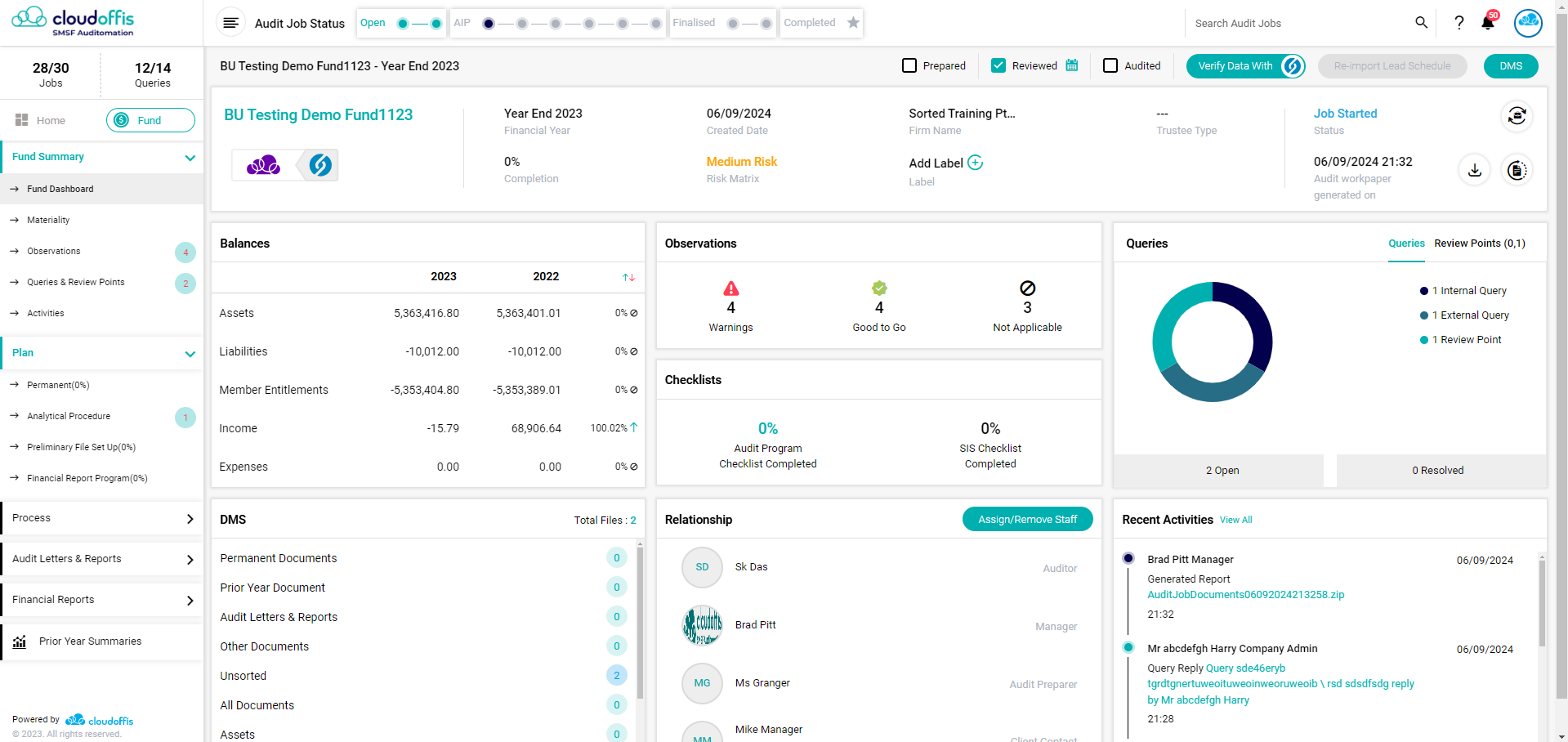Open View All recent activities link

coord(1235,520)
